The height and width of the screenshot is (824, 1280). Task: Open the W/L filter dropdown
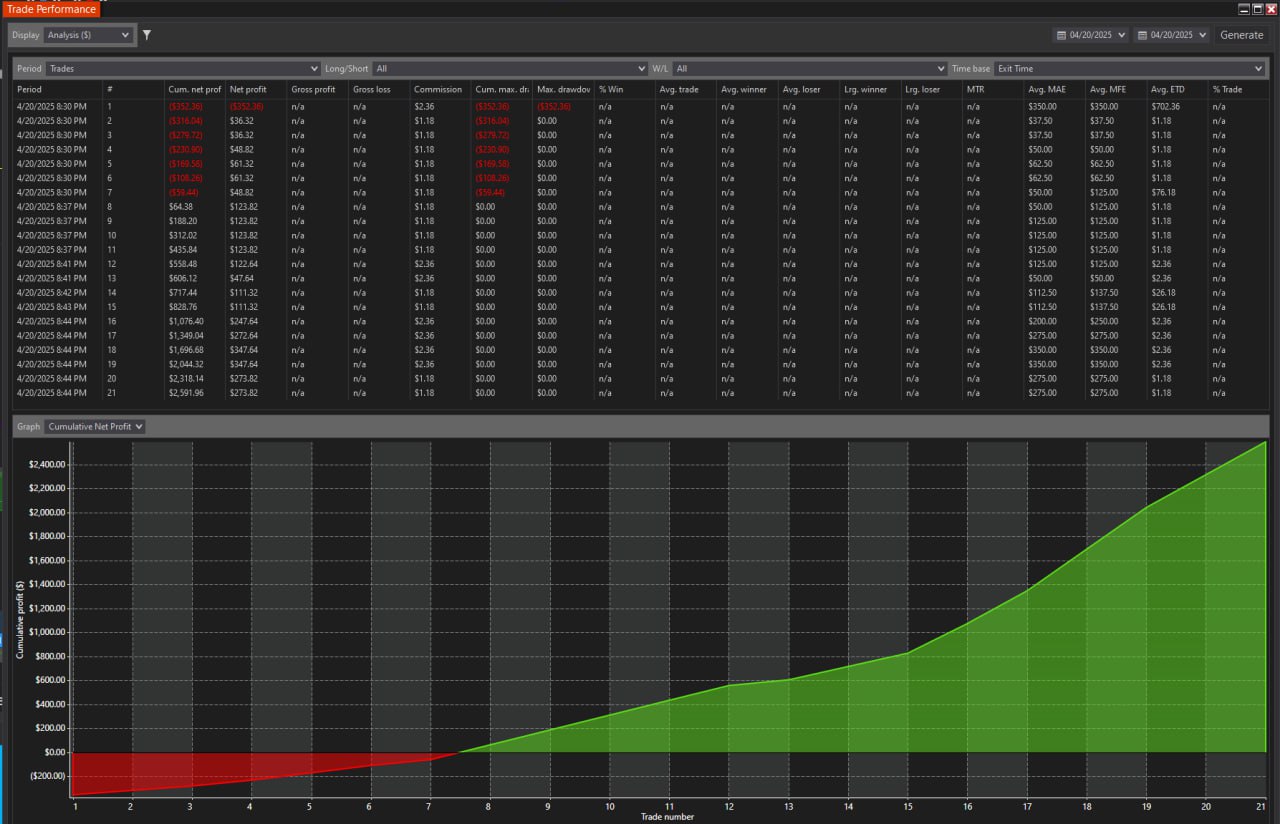point(810,69)
